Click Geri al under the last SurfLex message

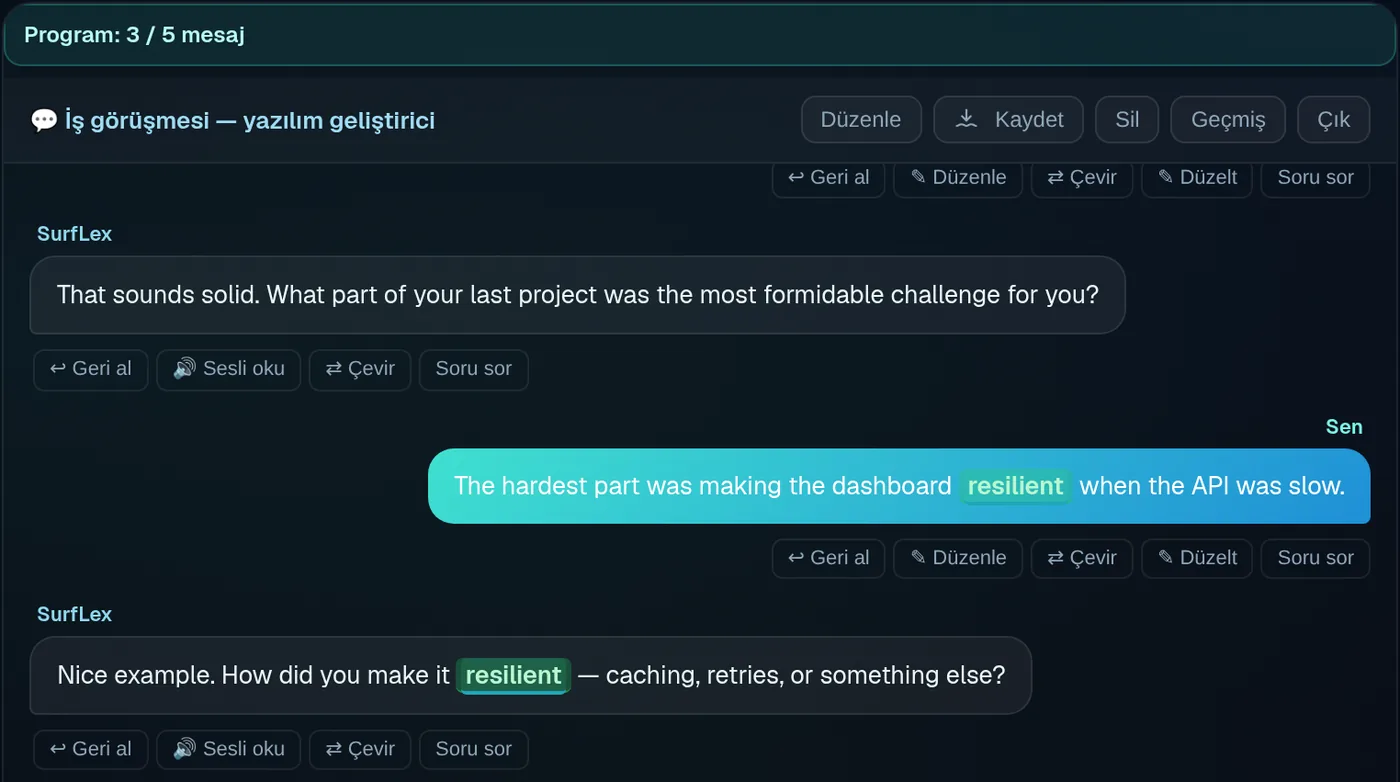coord(91,749)
